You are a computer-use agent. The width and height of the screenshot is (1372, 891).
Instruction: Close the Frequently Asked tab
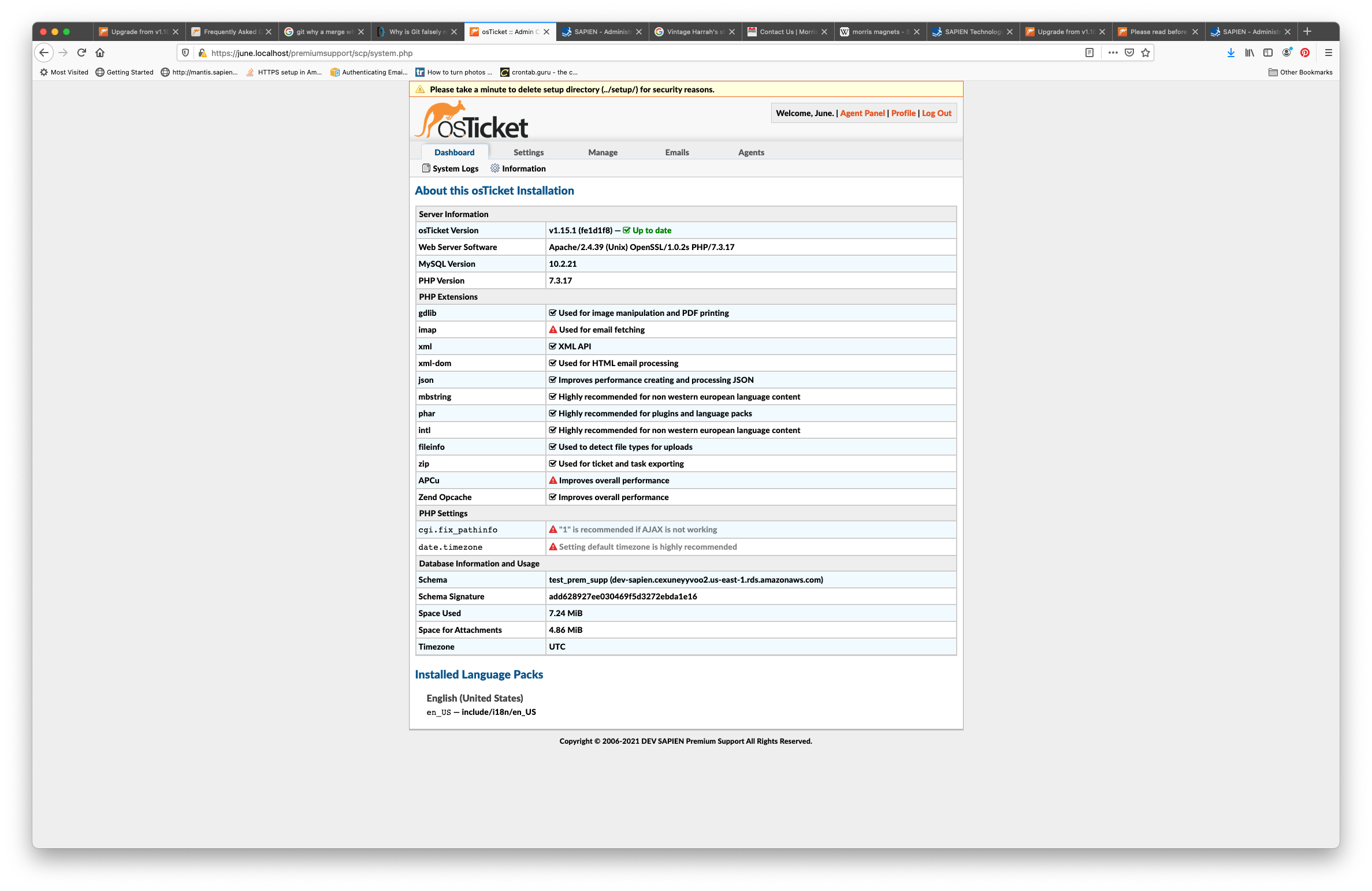pyautogui.click(x=269, y=32)
